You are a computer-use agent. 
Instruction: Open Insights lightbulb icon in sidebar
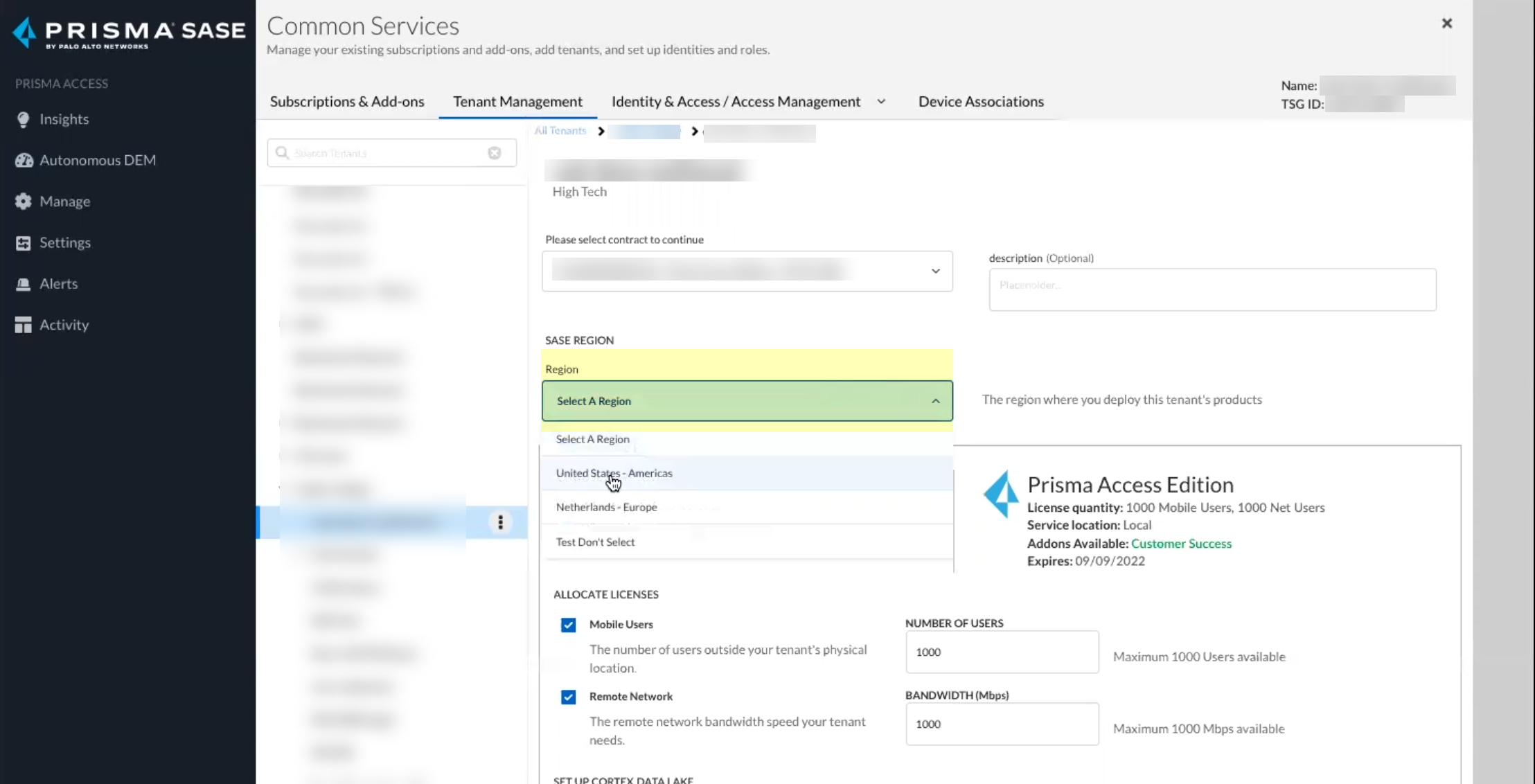click(x=24, y=119)
